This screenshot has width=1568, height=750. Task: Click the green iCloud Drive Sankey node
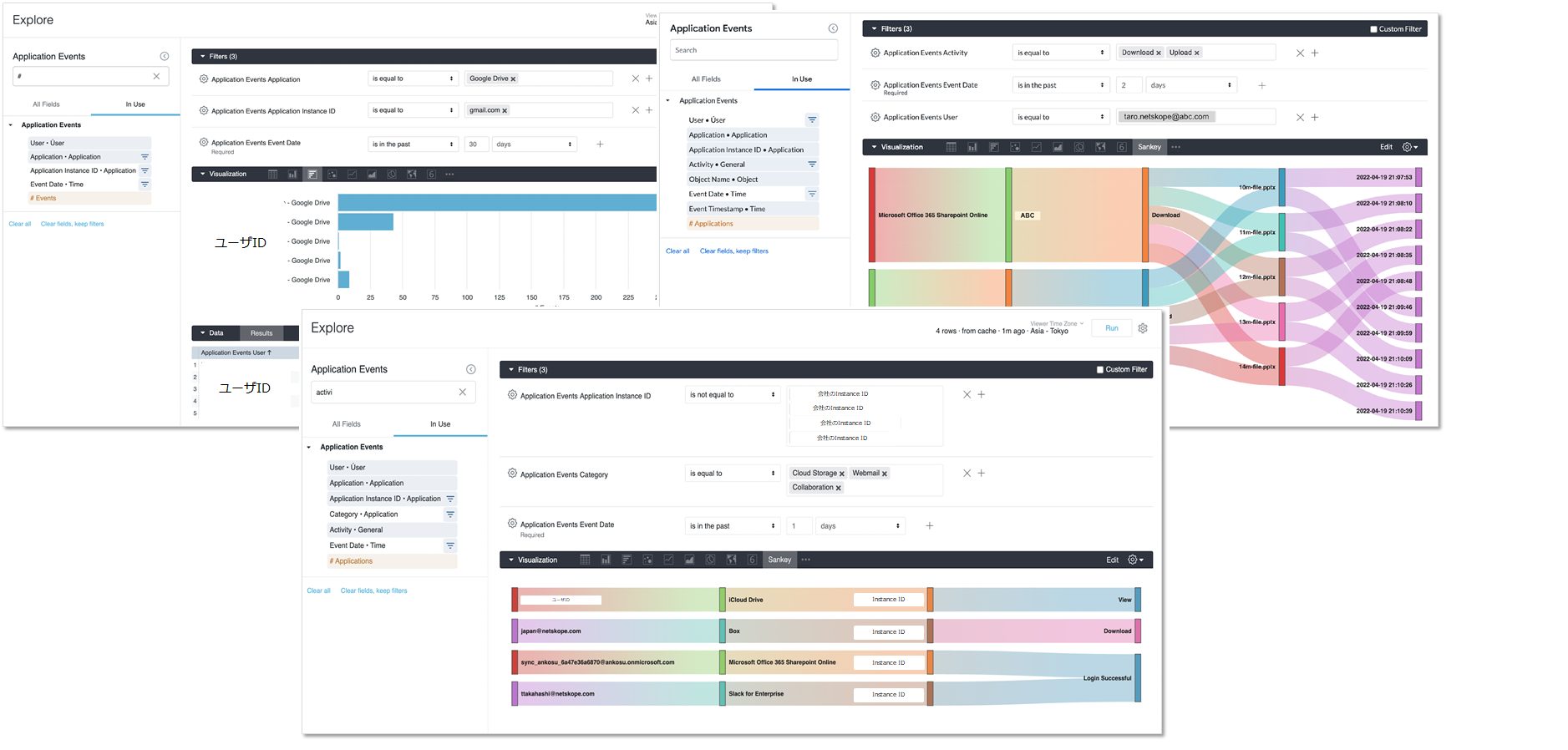click(723, 600)
